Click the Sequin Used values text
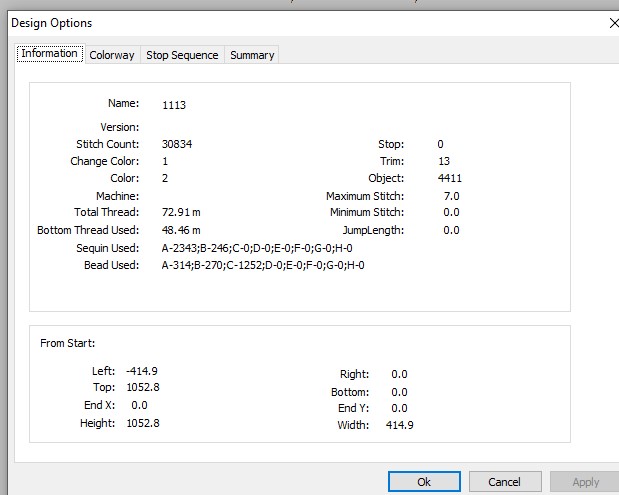Screen dimensions: 619x495 tap(257, 248)
